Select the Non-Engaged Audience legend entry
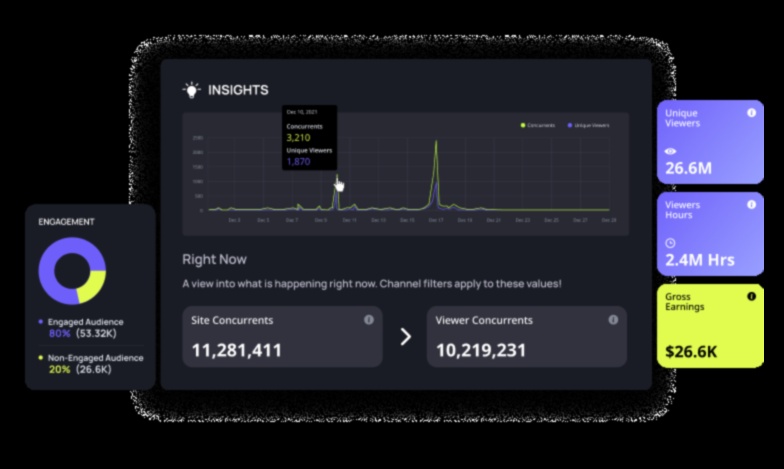The height and width of the screenshot is (469, 784). (92, 357)
